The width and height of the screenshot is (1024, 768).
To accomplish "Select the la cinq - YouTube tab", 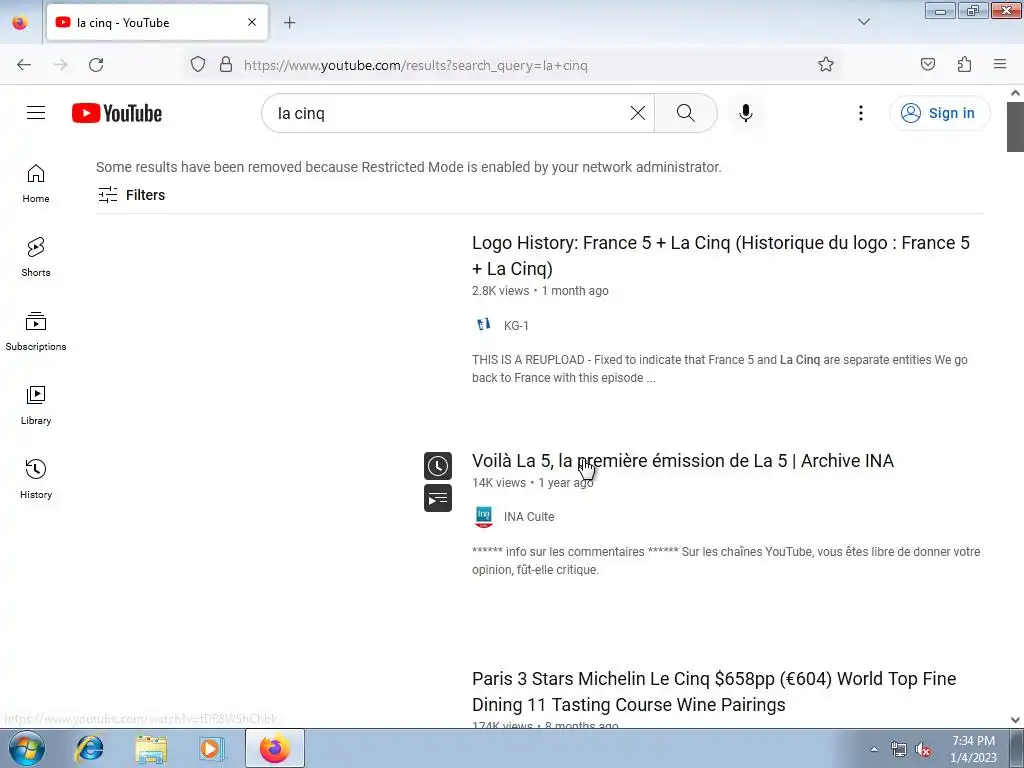I will 157,22.
